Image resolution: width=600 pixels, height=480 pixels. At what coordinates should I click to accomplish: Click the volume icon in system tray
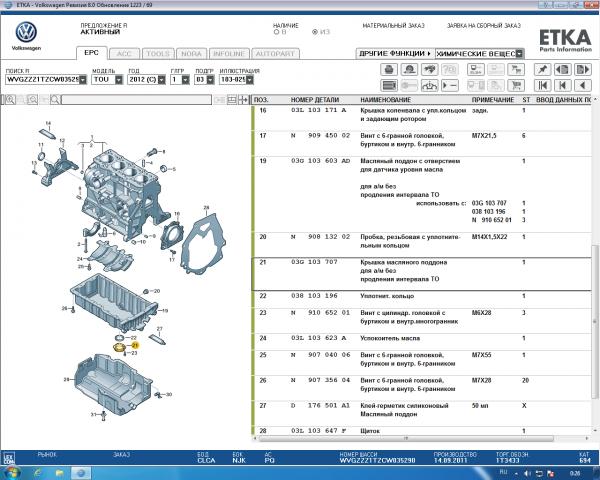point(528,473)
